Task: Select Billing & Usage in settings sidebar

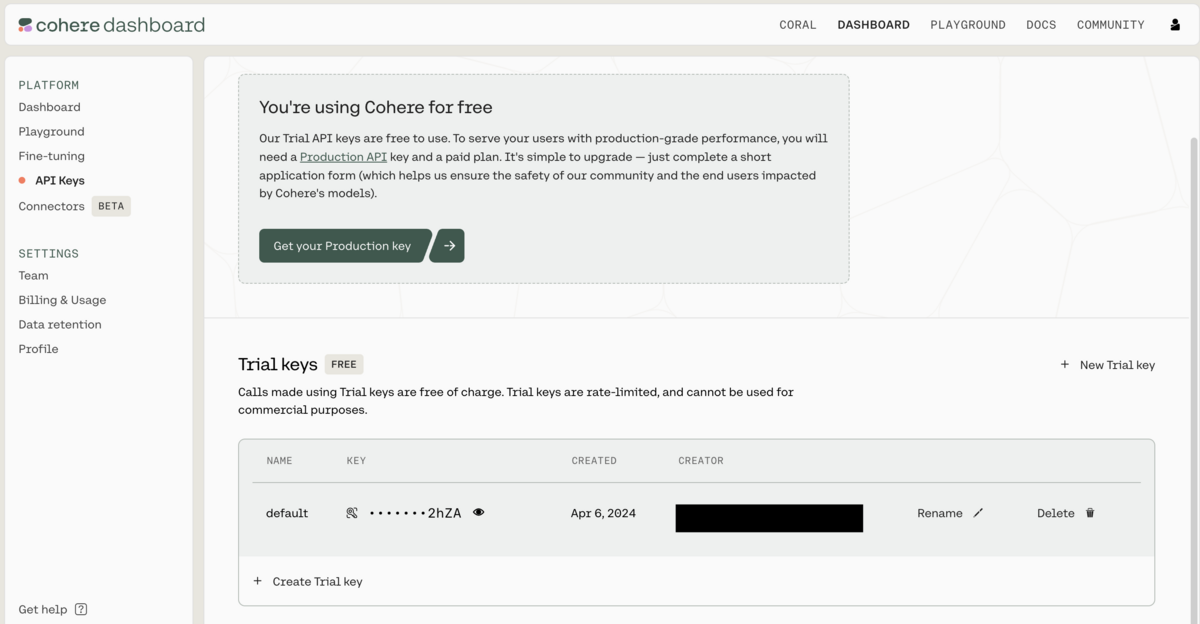Action: click(x=62, y=300)
